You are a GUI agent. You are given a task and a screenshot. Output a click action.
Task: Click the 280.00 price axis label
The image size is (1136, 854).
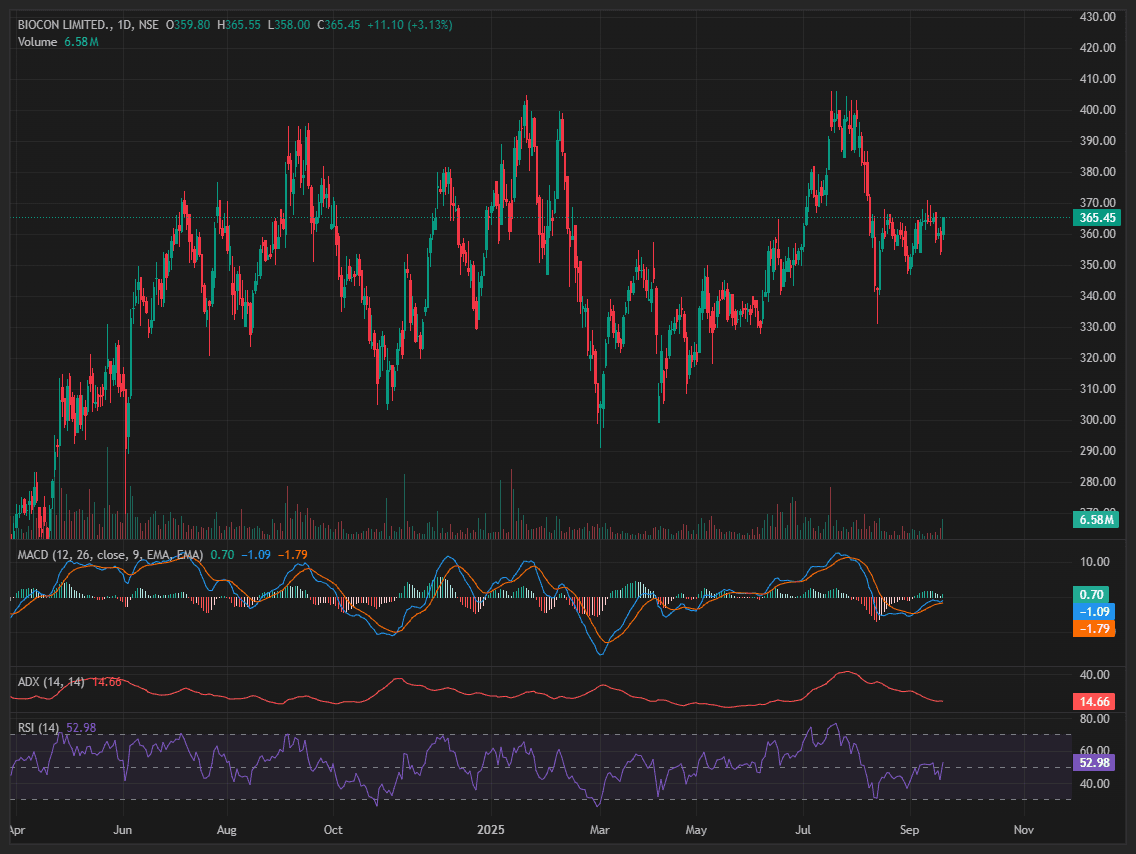1097,482
